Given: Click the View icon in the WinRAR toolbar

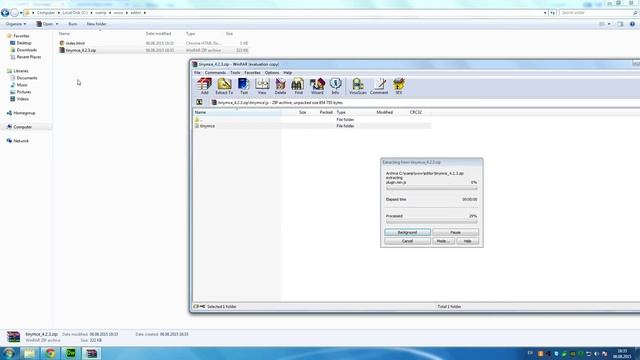Looking at the screenshot, I should (x=262, y=86).
